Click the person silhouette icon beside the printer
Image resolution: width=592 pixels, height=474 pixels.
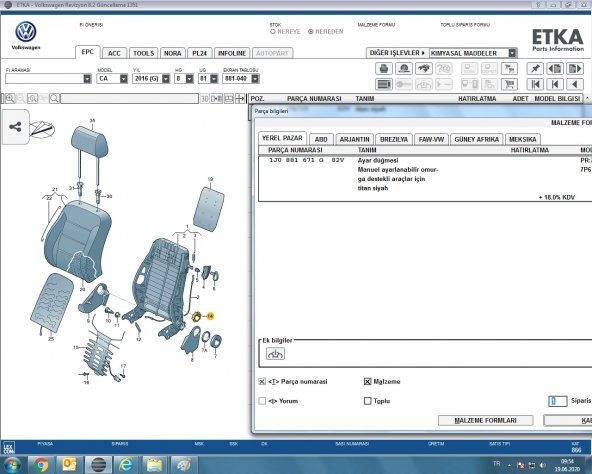[x=404, y=69]
